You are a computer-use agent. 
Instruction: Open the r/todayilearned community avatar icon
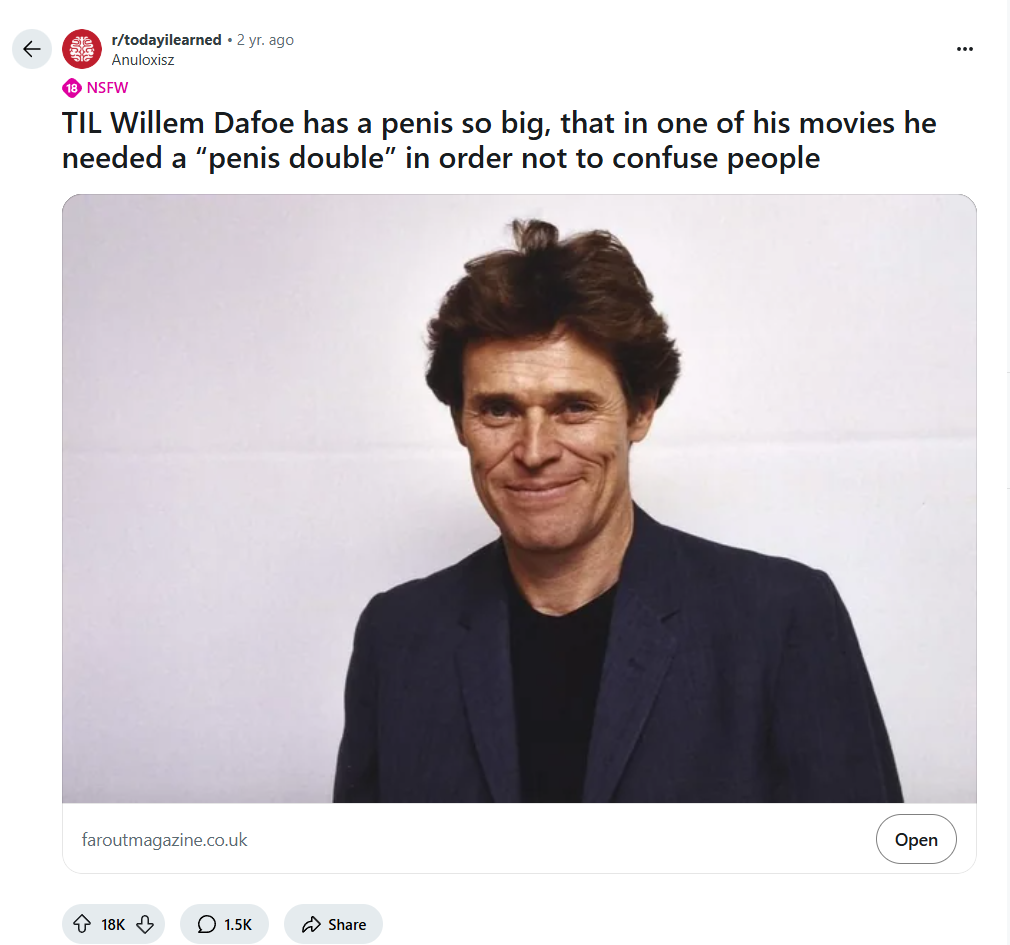pos(82,49)
